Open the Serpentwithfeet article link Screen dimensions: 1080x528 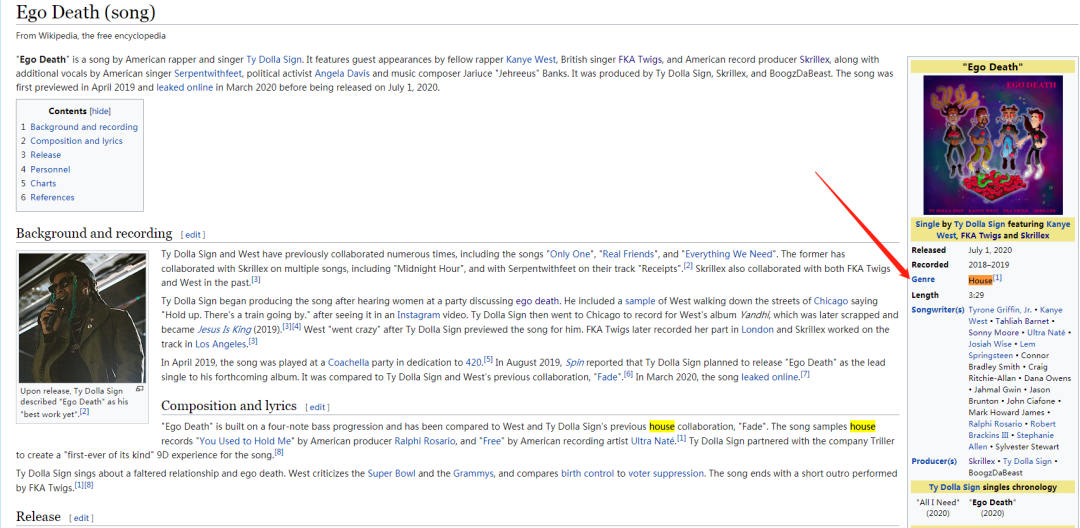pos(208,73)
